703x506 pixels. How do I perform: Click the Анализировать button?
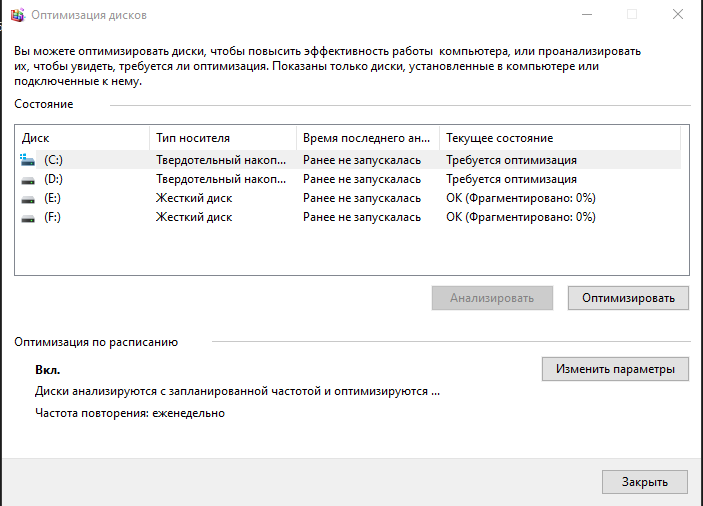click(x=492, y=298)
